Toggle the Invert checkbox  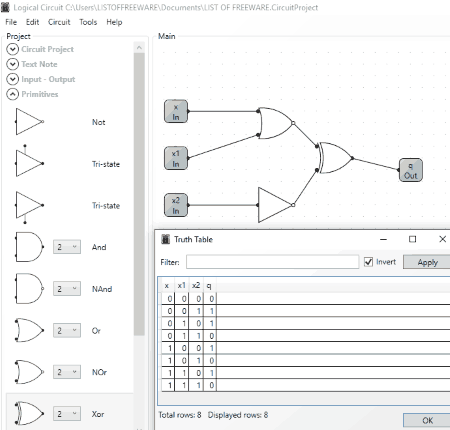point(368,262)
